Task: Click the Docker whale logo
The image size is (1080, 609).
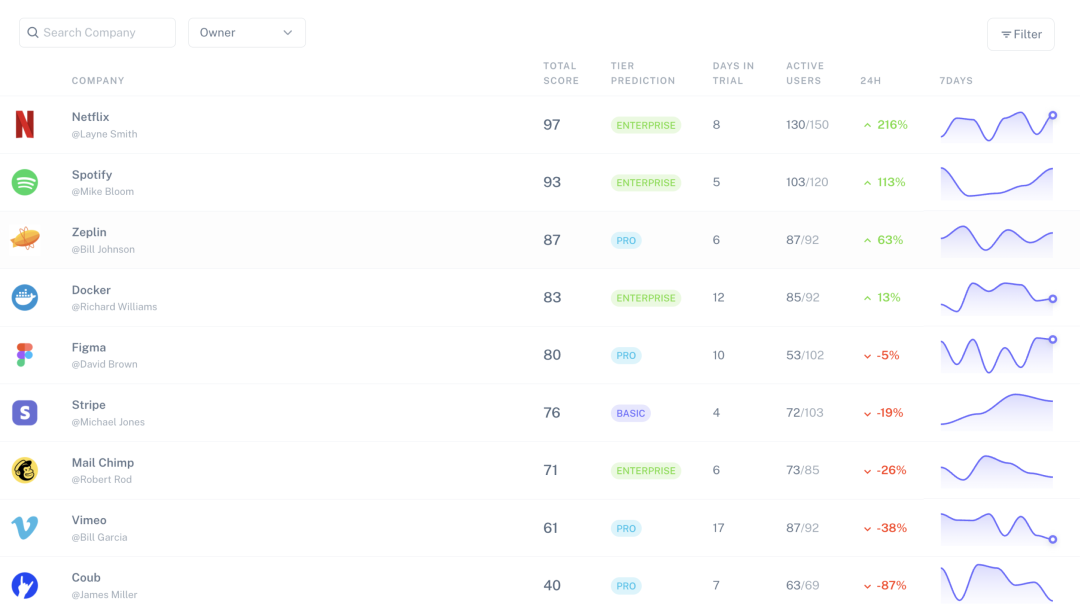Action: pyautogui.click(x=25, y=298)
